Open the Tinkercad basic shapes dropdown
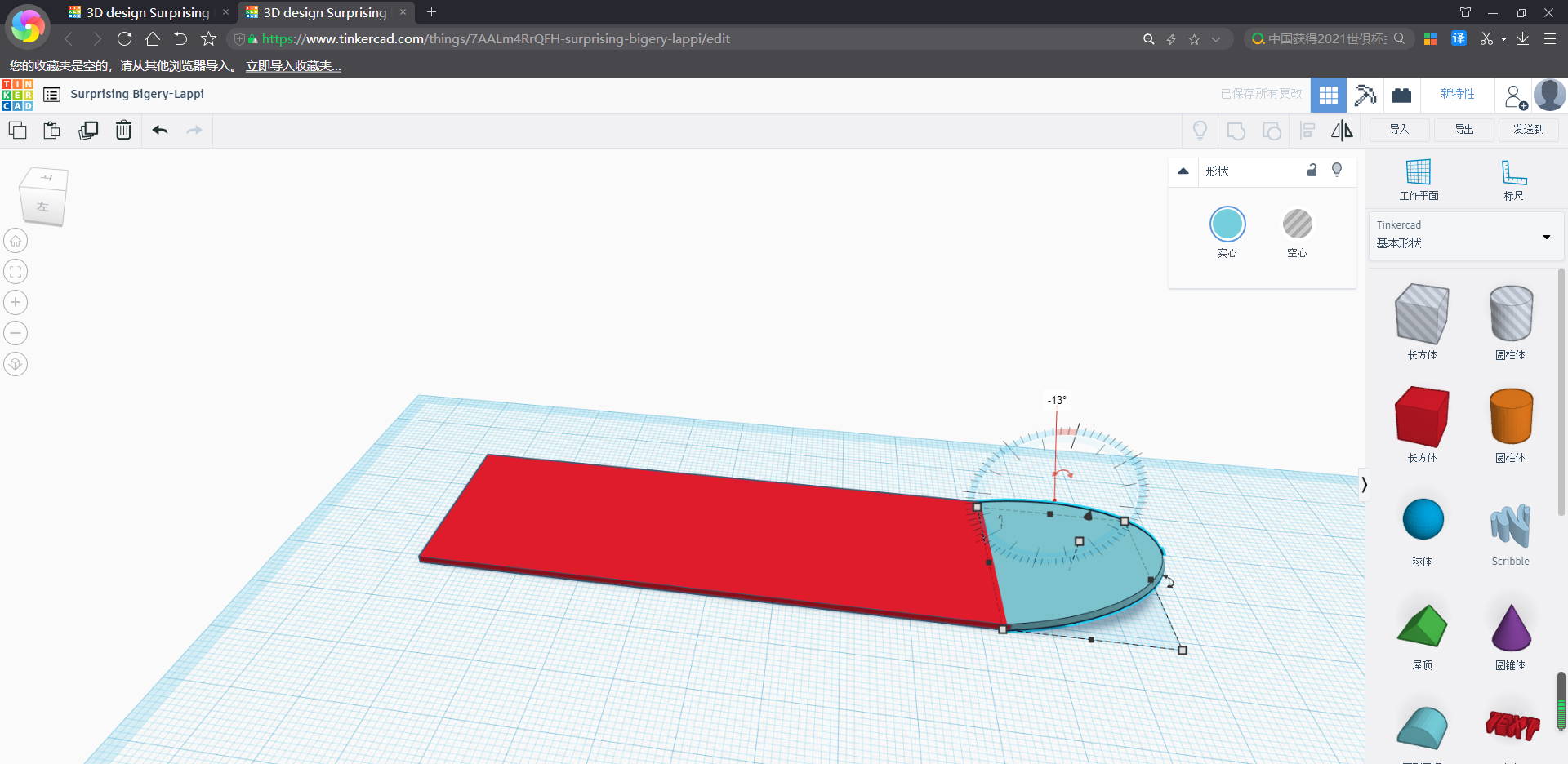This screenshot has height=764, width=1568. (x=1467, y=236)
